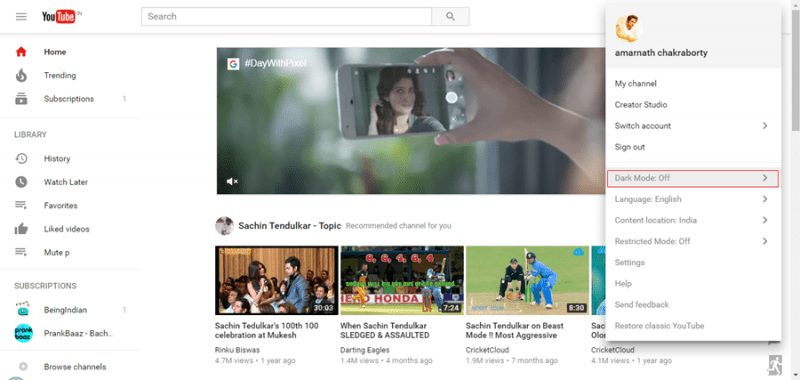Open title 'Sachin Tendulkar on Beast Mode'

[515, 330]
